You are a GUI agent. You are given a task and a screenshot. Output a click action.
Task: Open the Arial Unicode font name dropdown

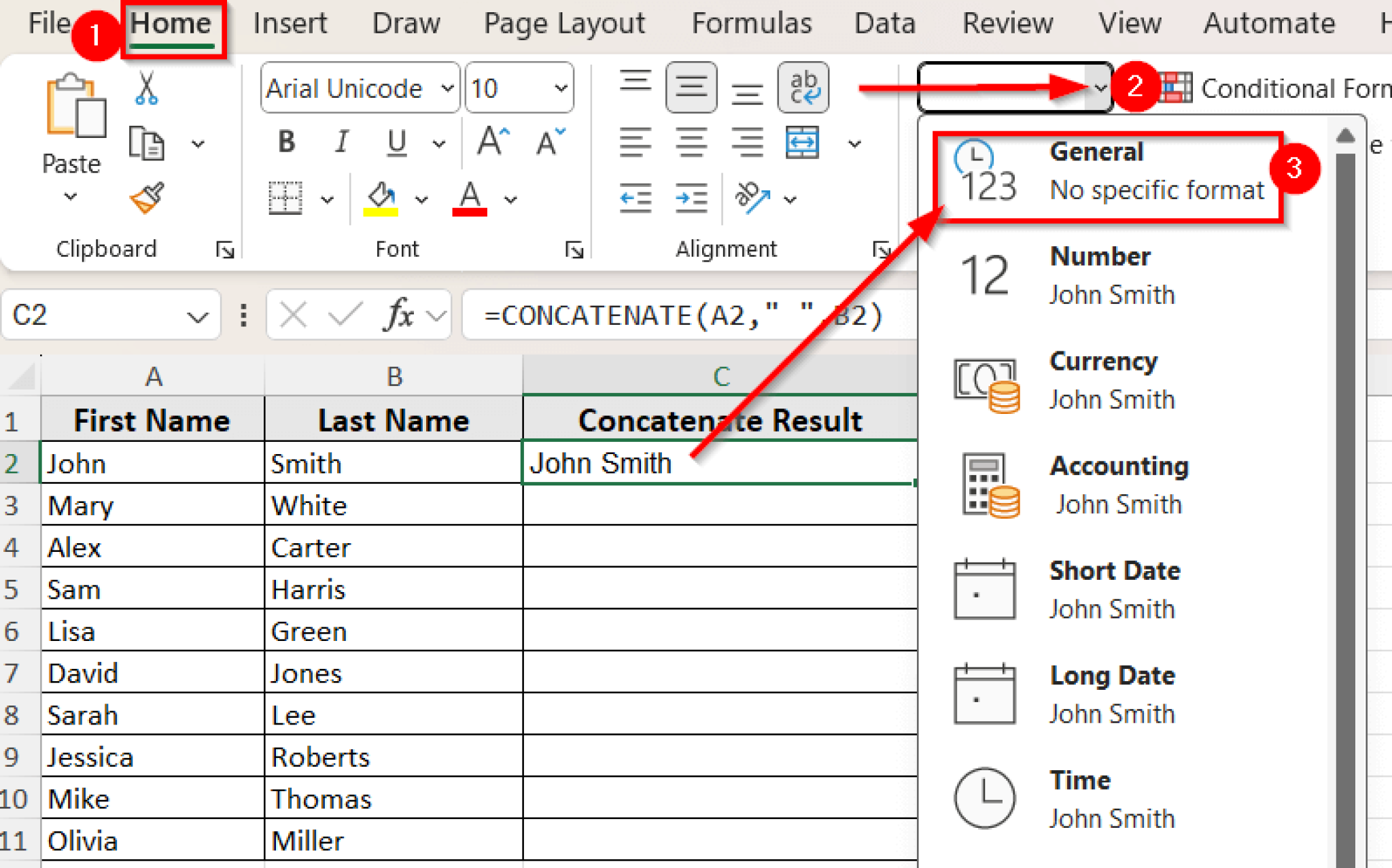(447, 88)
